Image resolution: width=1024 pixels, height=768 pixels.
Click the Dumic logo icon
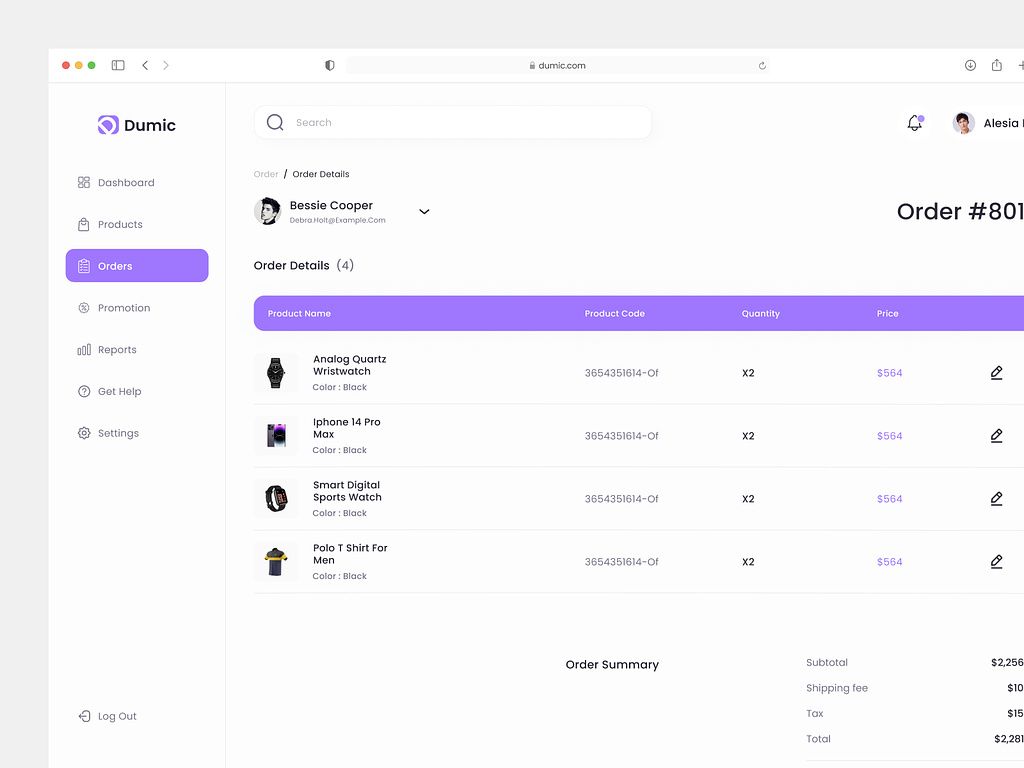point(108,125)
